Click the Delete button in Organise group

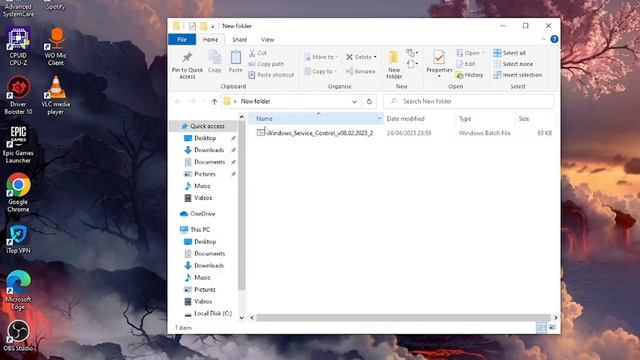coord(361,57)
